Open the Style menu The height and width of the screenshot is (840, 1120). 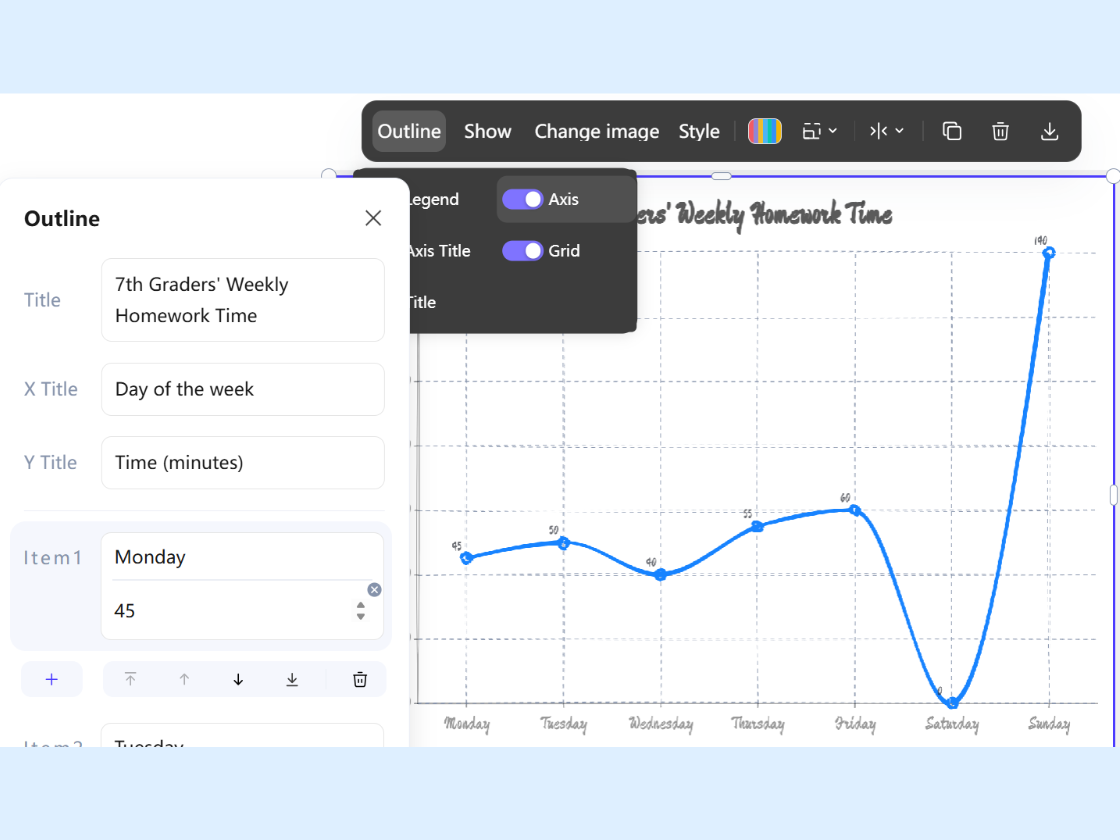click(x=699, y=131)
